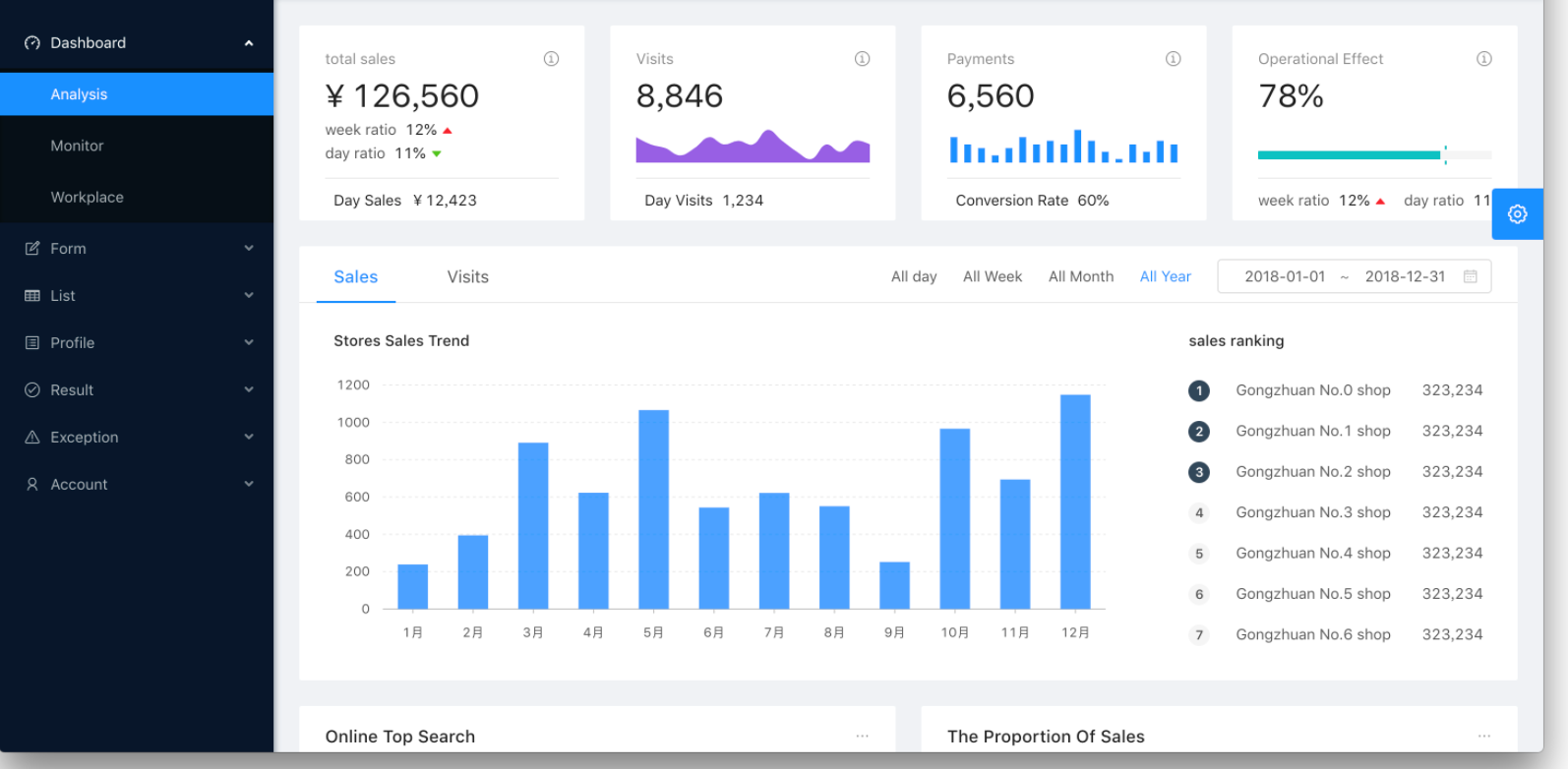
Task: Click the end date 2018-12-31 field
Action: 1406,277
